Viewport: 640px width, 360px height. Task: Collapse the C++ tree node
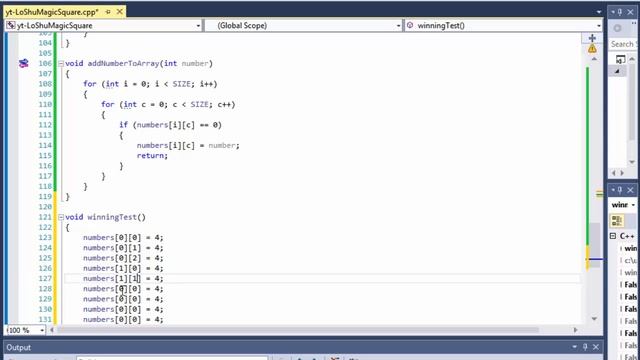point(613,236)
